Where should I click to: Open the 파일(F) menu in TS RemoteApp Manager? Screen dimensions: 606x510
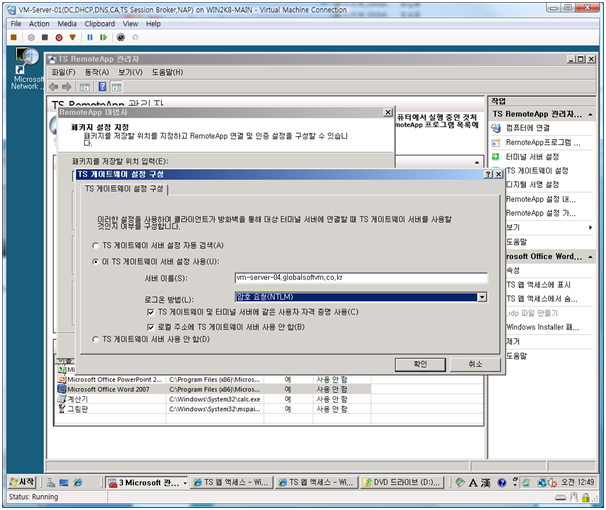(63, 72)
